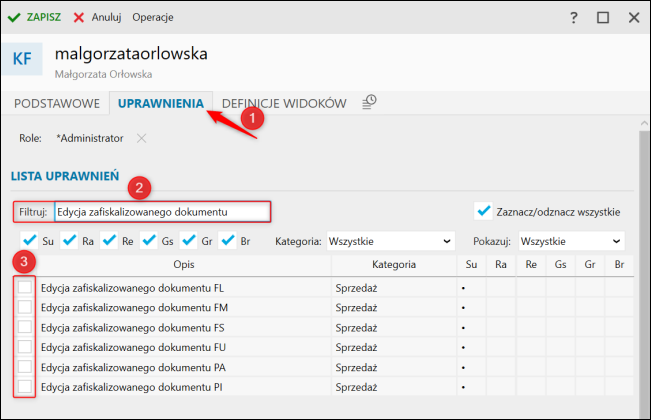Select the UPRAWNIENIA tab
Screen dimensions: 651x420
point(161,103)
